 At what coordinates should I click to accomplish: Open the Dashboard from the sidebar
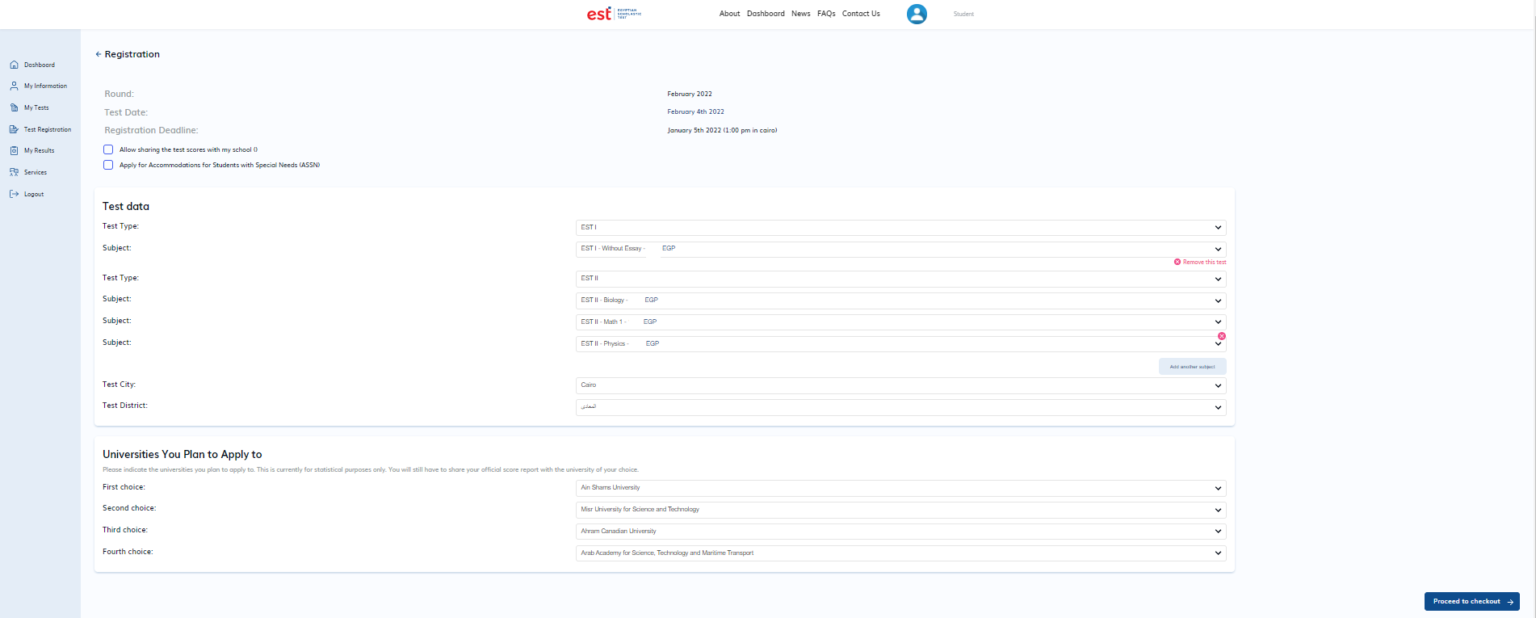click(38, 64)
